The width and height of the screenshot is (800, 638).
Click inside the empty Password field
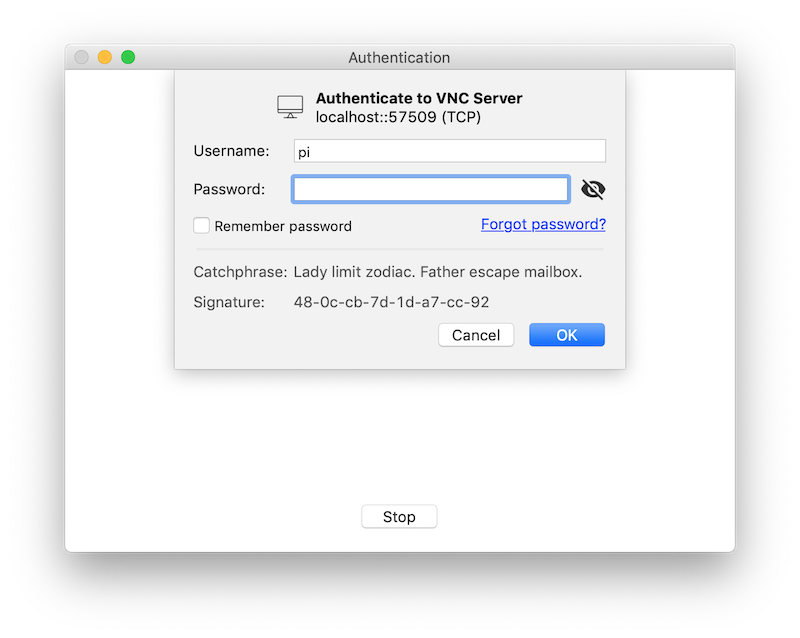click(x=430, y=189)
